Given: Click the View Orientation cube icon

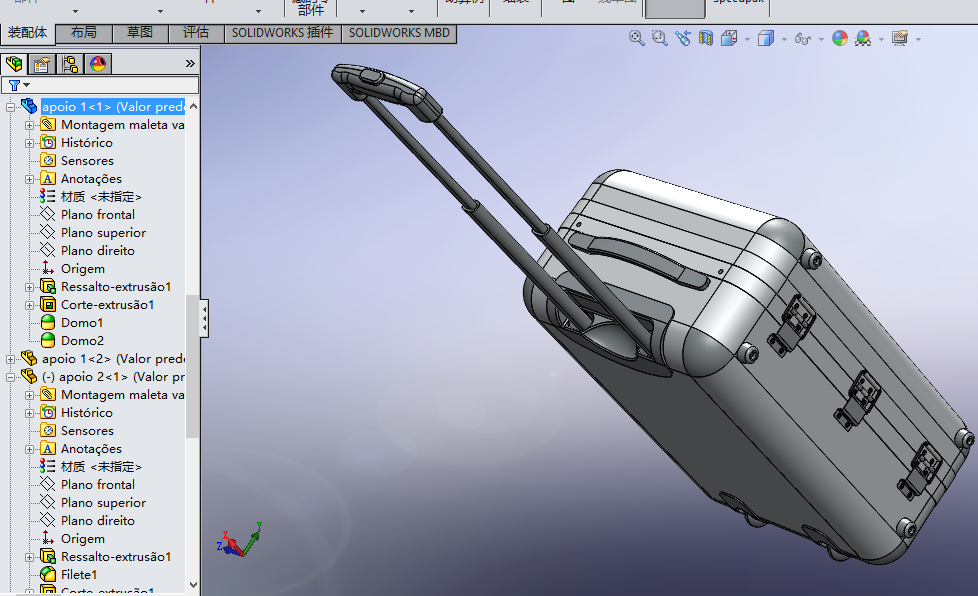Looking at the screenshot, I should pos(729,39).
